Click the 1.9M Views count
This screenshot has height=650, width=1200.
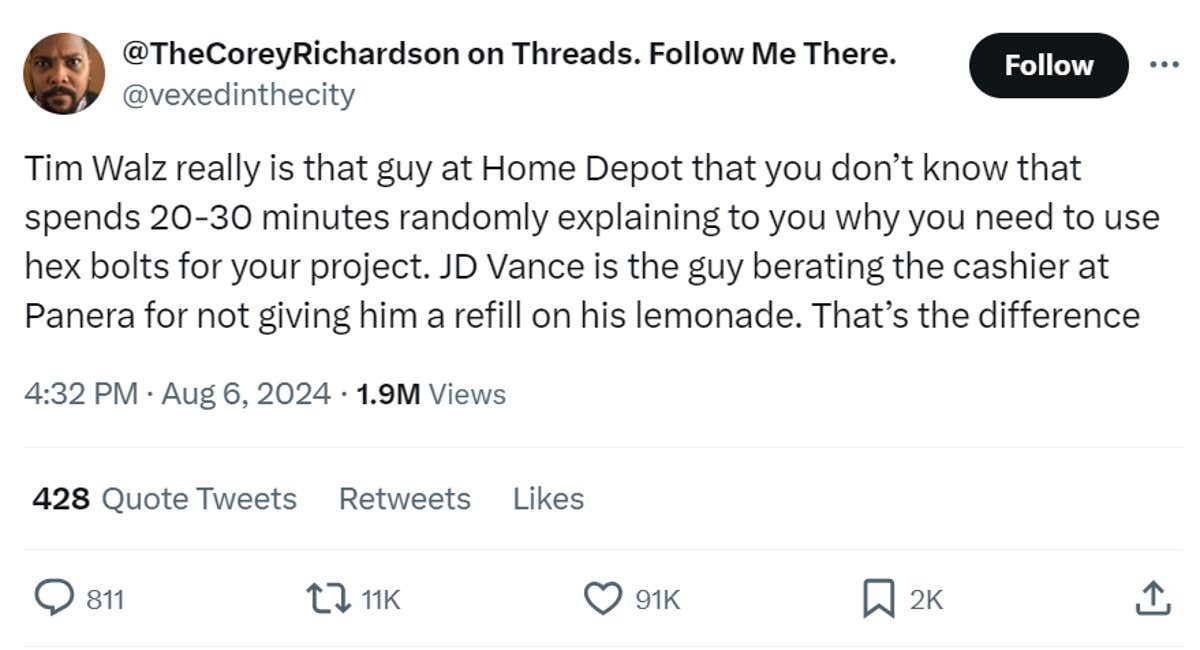[x=430, y=394]
